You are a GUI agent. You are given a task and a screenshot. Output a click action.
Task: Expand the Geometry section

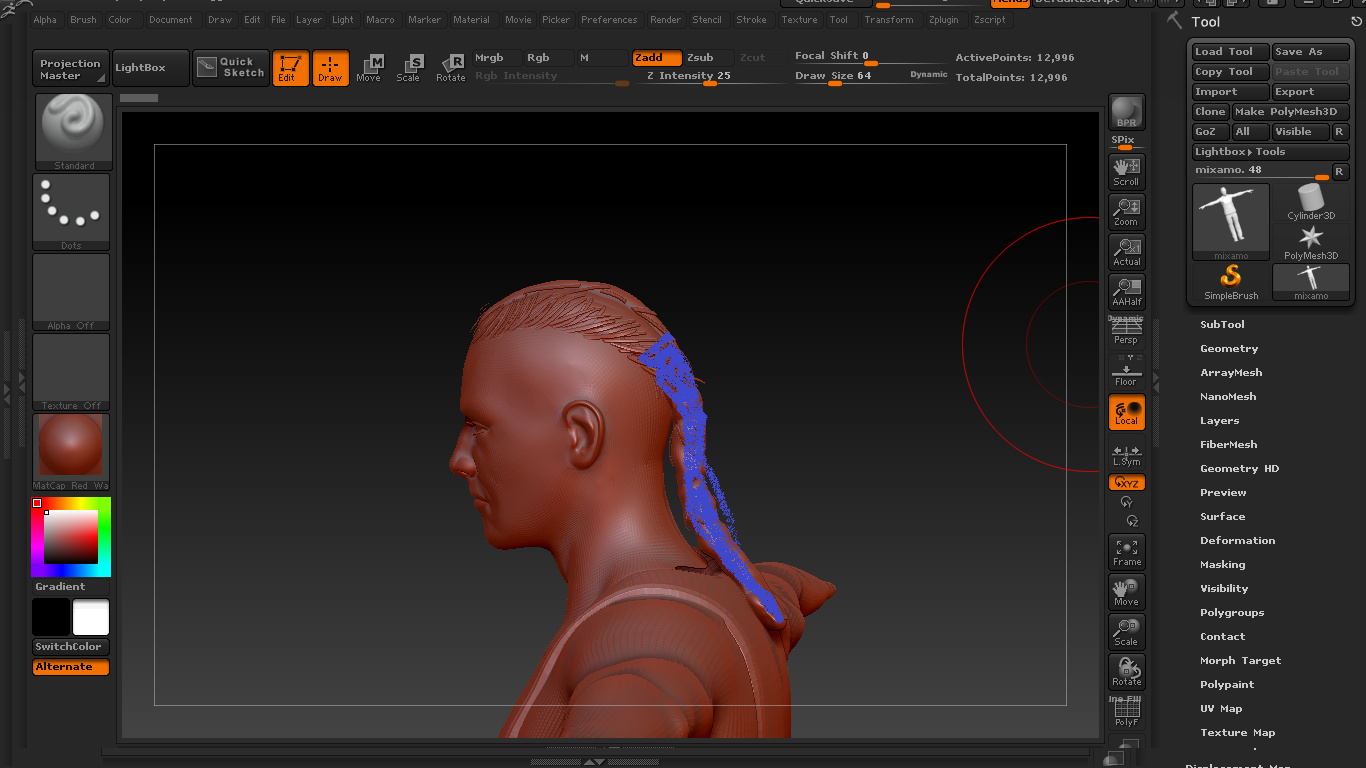pos(1229,349)
